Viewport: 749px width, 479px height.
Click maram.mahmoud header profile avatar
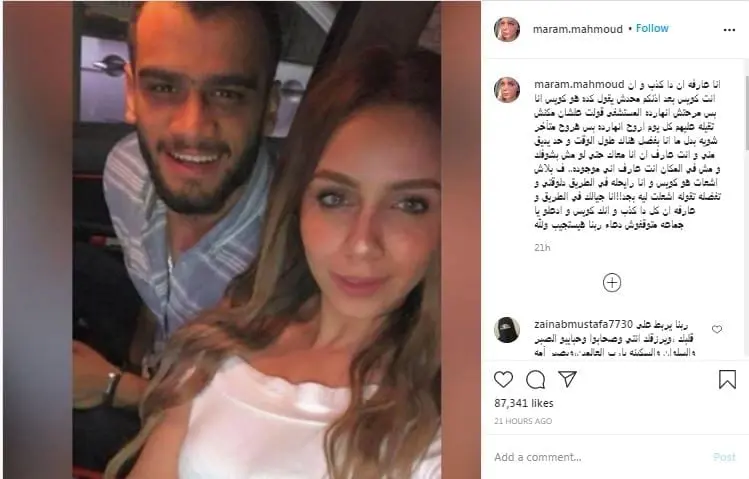[507, 30]
